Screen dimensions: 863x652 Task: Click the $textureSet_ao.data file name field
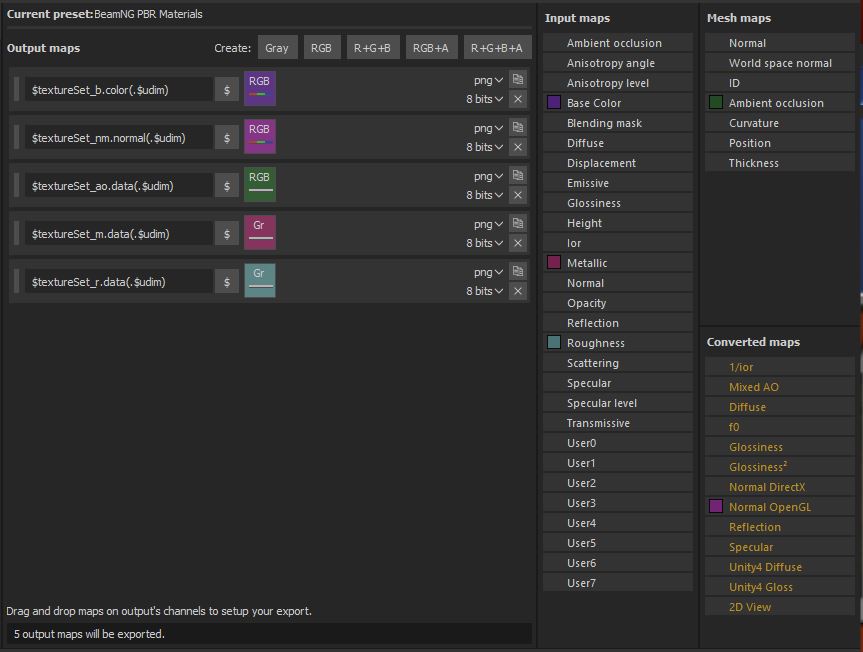119,186
